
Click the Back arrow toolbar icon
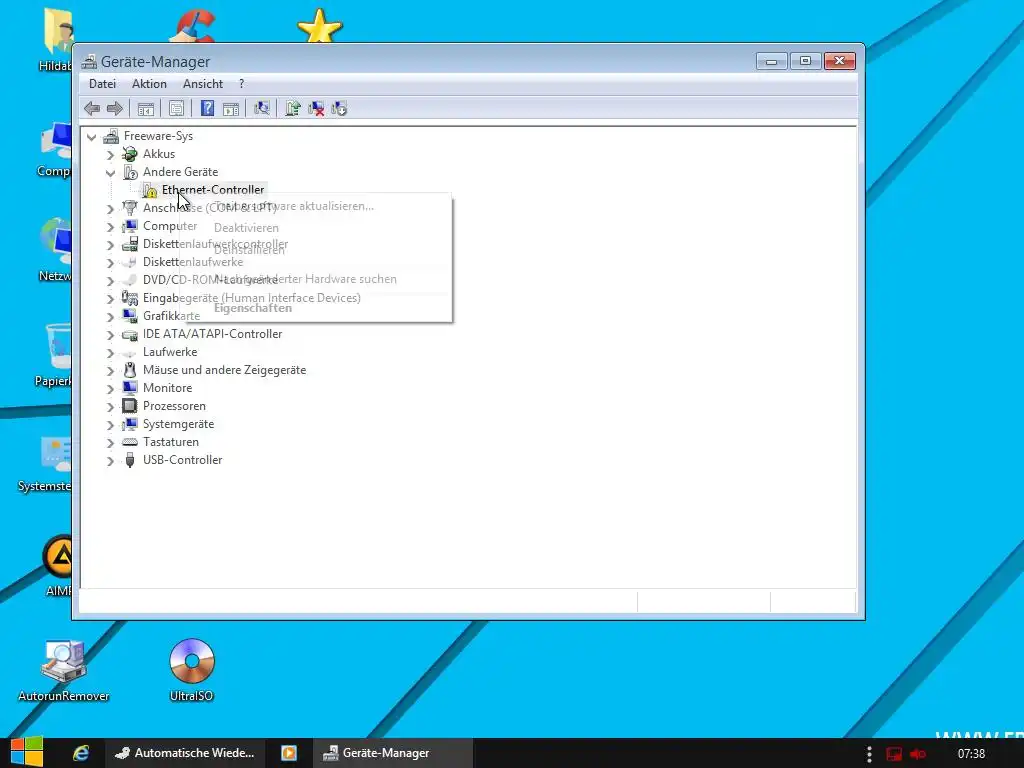[x=92, y=108]
